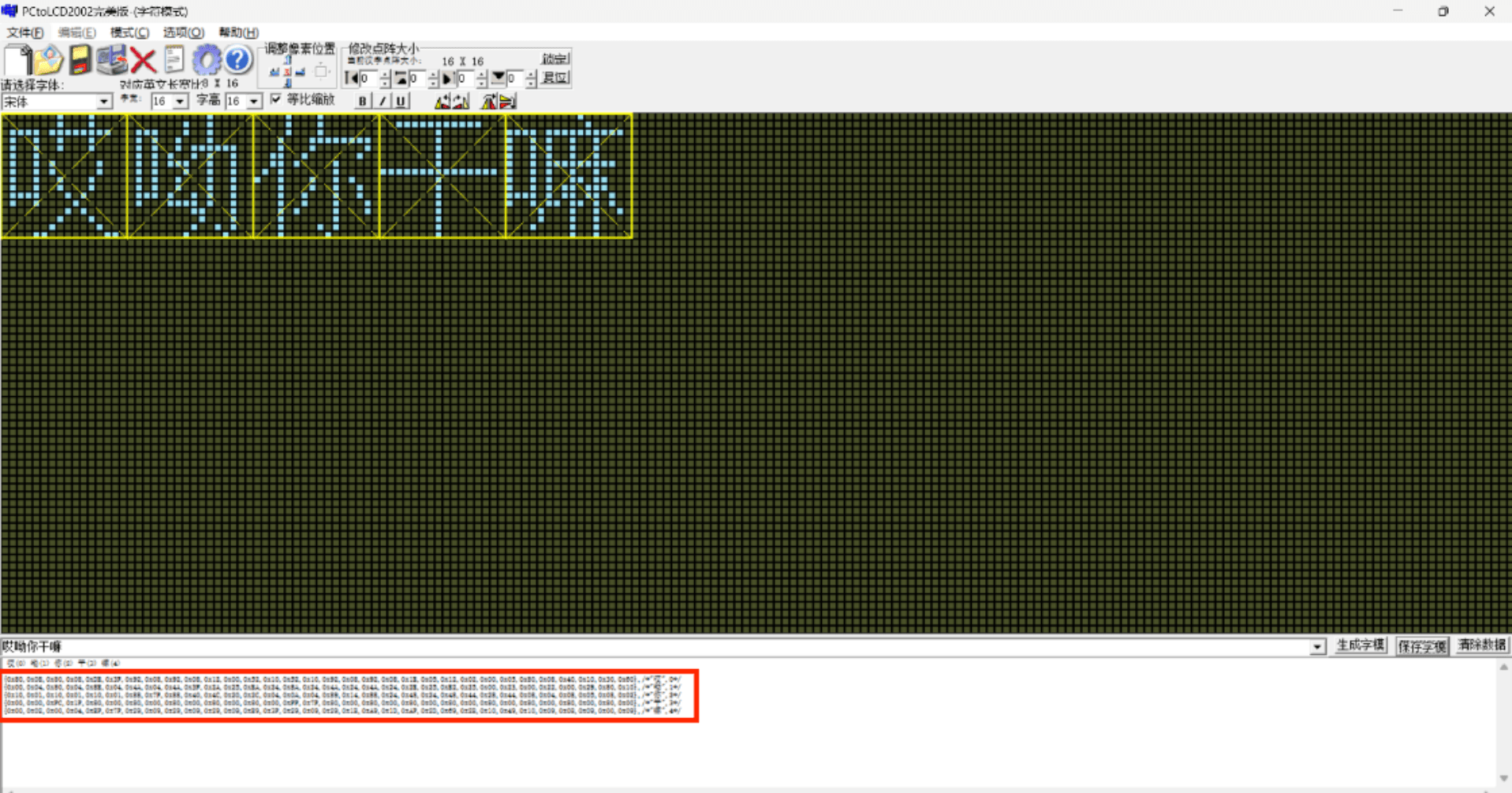Screen dimensions: 1512x793
Task: Click the 生成字模 button
Action: [x=1361, y=645]
